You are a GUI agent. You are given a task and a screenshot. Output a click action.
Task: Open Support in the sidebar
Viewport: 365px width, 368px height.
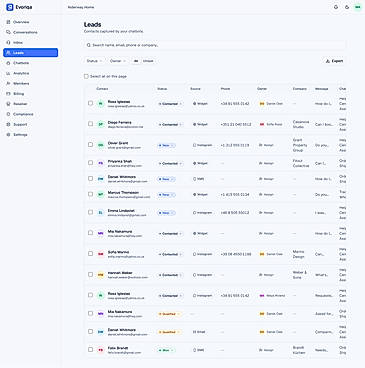30,124
